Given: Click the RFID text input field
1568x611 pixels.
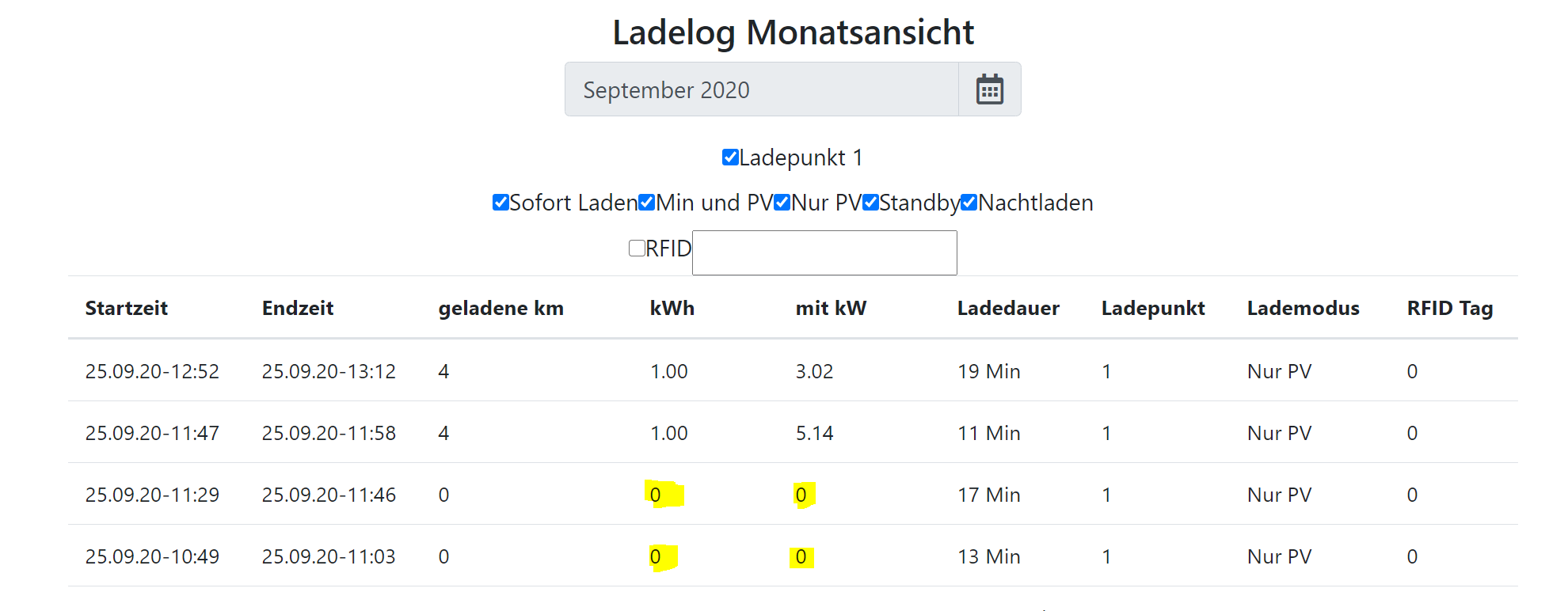Looking at the screenshot, I should pos(824,253).
